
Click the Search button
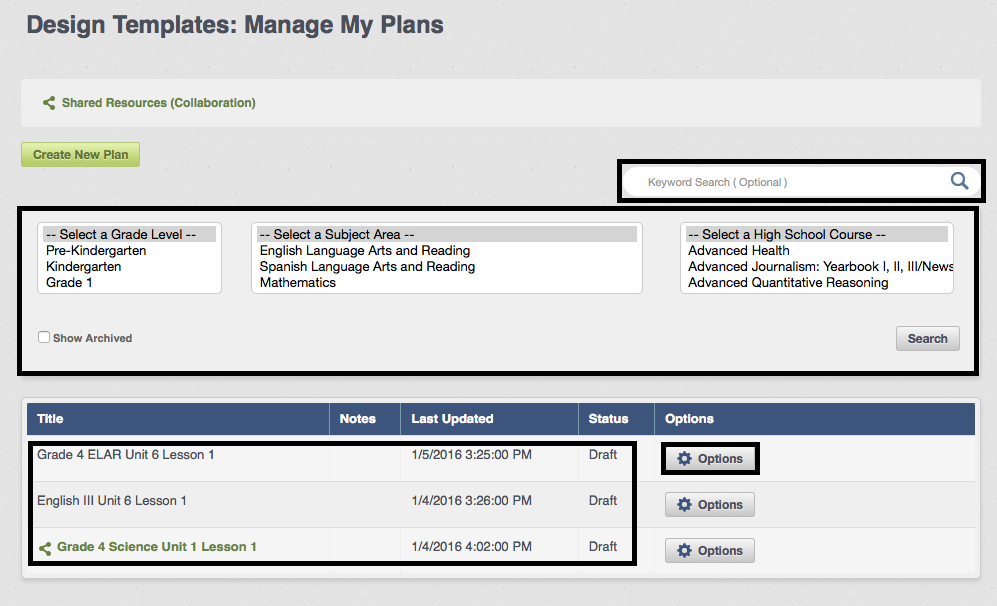pos(927,338)
